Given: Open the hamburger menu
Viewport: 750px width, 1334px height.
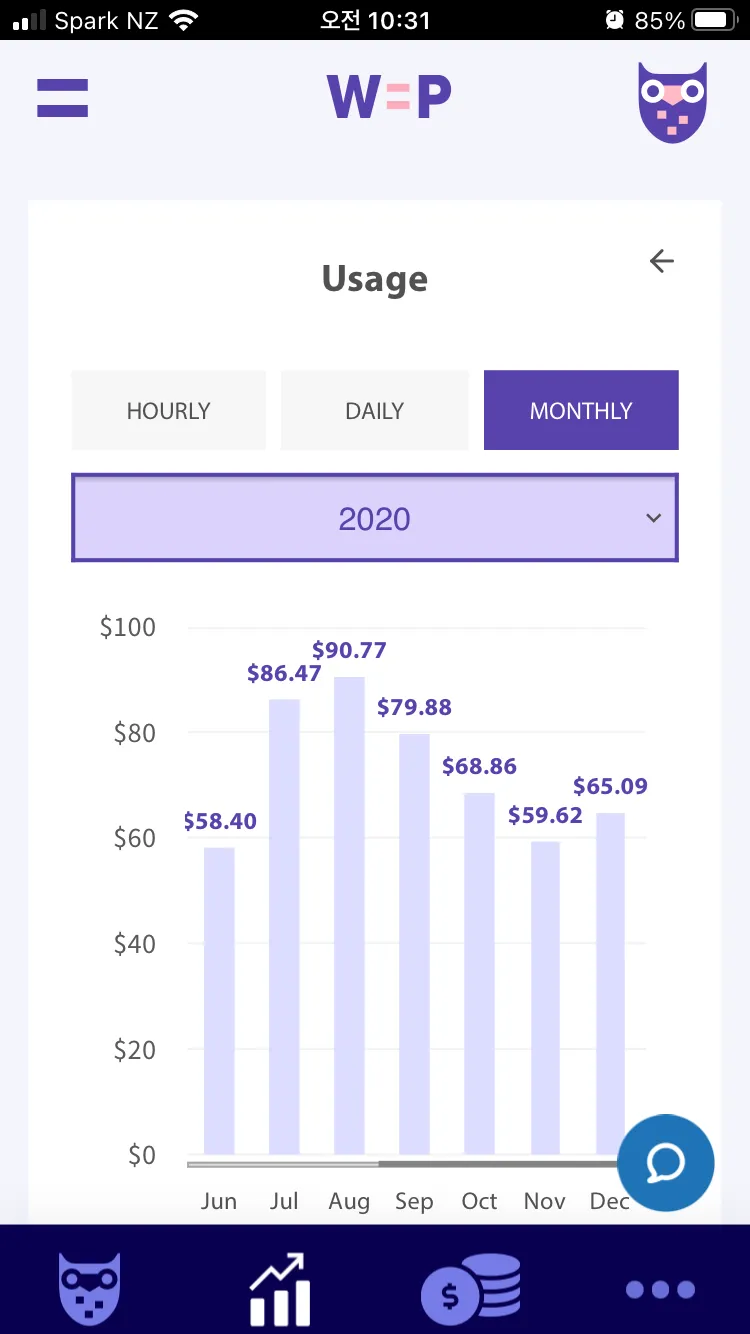Looking at the screenshot, I should (x=62, y=98).
